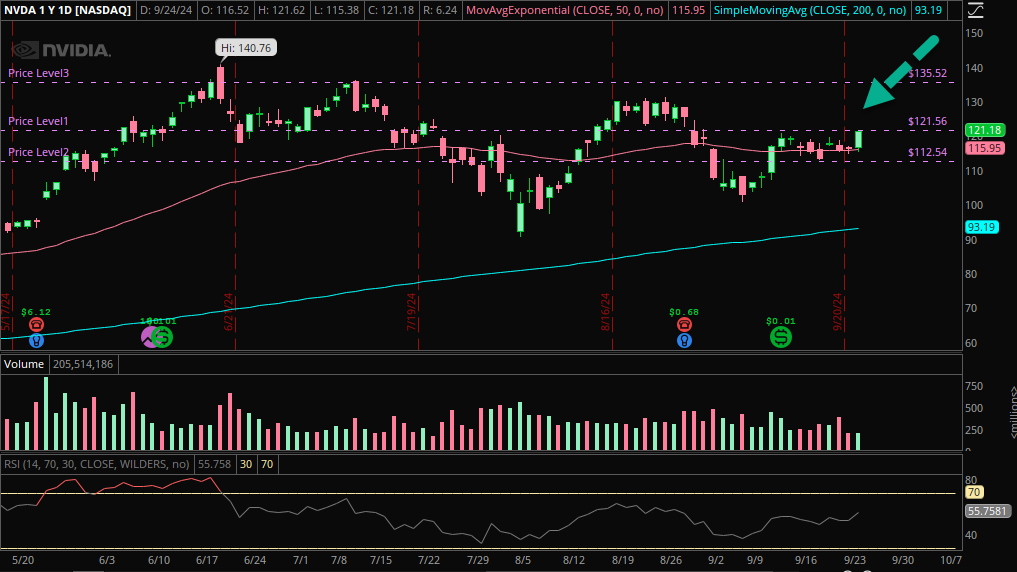Click the green dividend dollar icon near 6/10
The width and height of the screenshot is (1017, 572).
click(162, 337)
